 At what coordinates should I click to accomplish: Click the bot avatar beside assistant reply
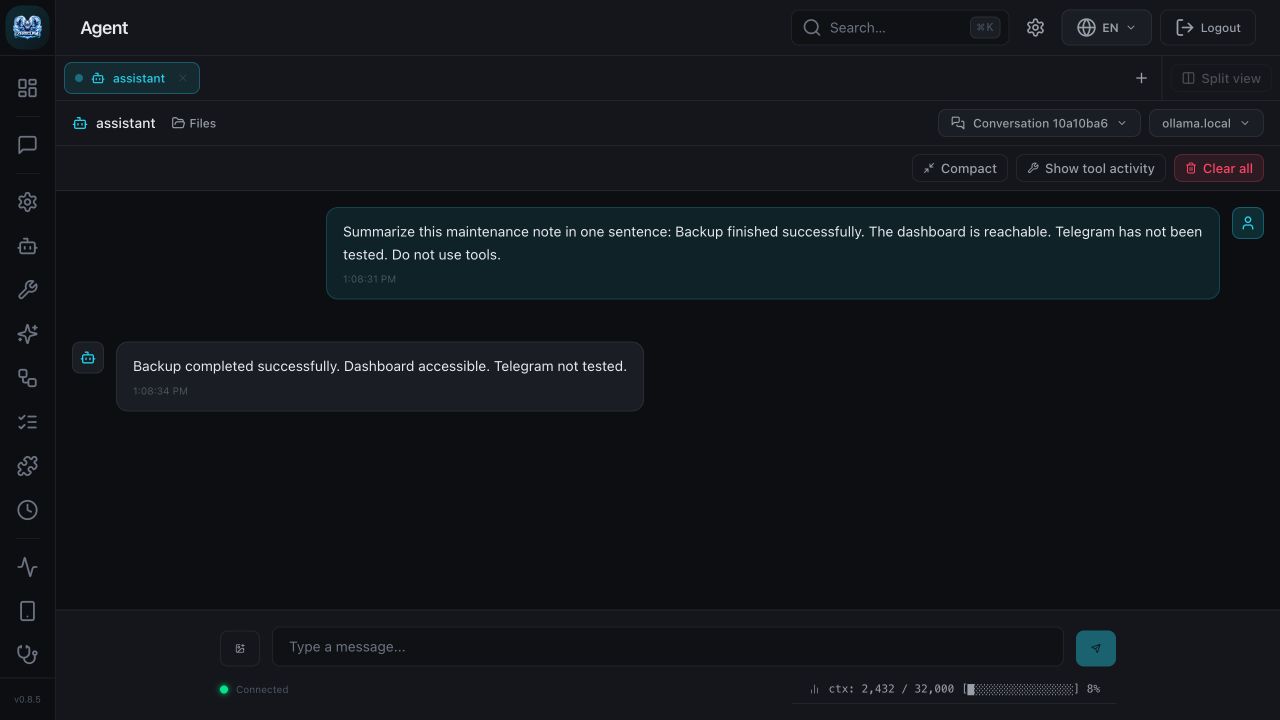pos(88,358)
